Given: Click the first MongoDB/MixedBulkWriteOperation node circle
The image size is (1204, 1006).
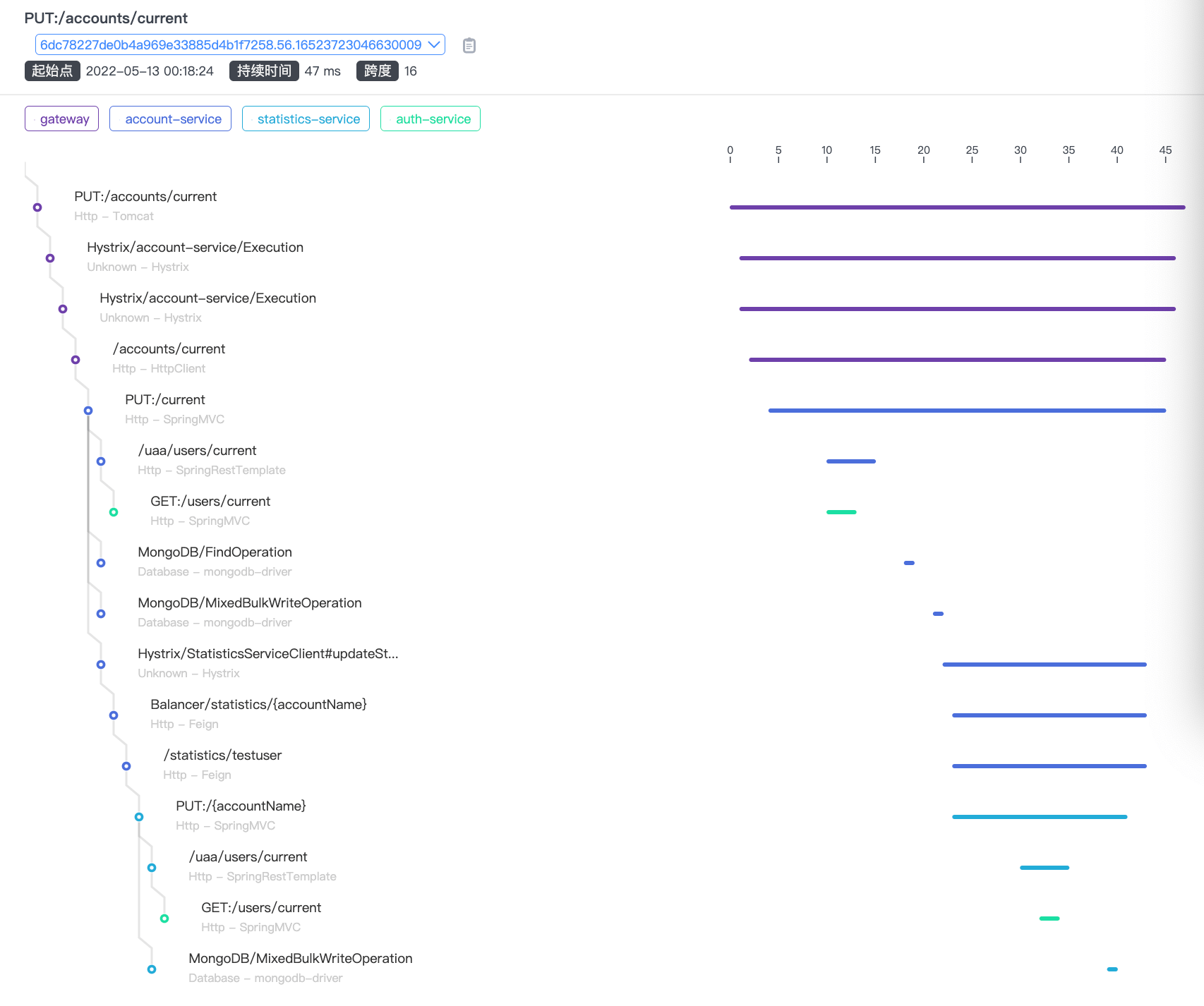Looking at the screenshot, I should click(x=101, y=614).
